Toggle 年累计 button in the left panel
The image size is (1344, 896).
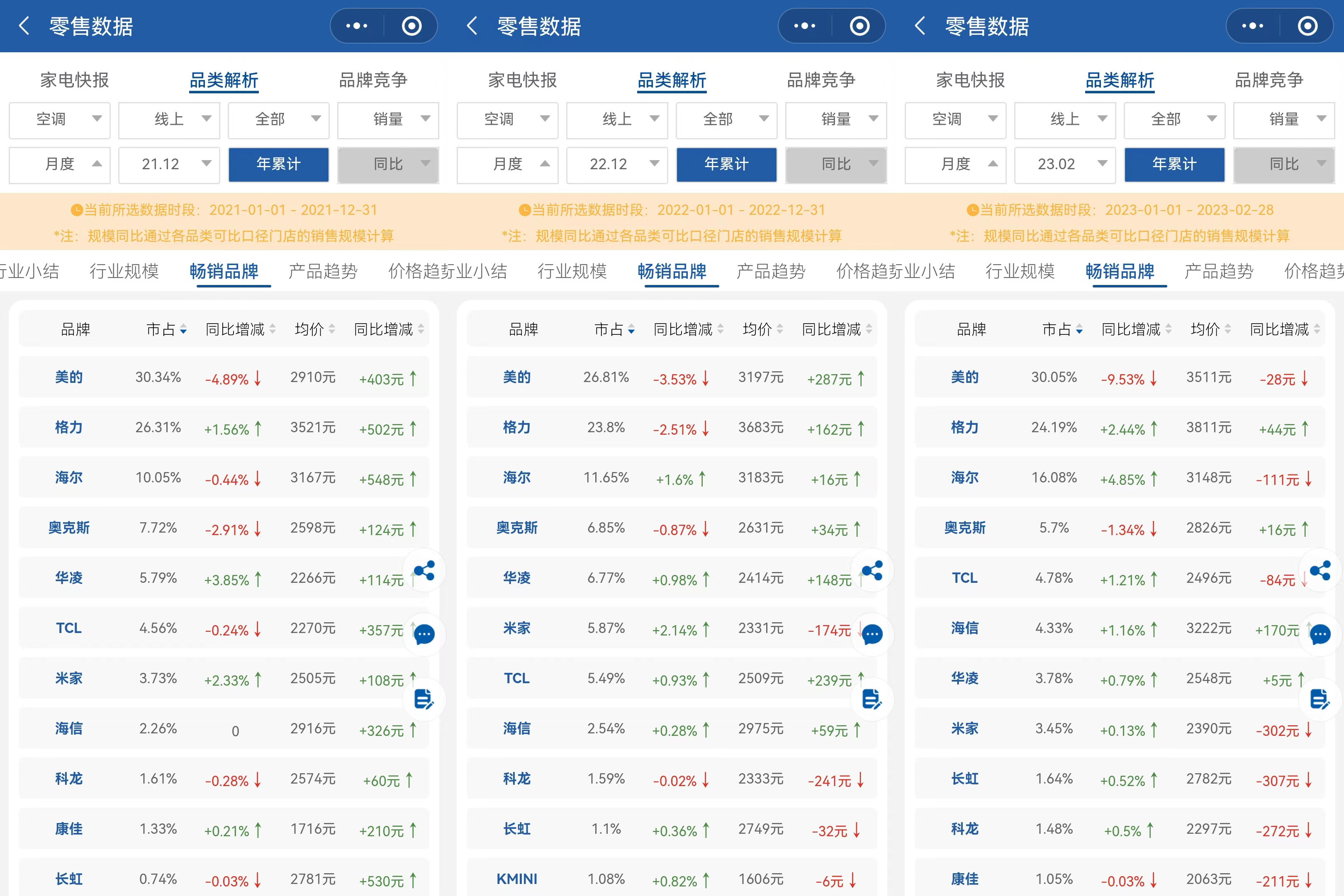tap(278, 165)
